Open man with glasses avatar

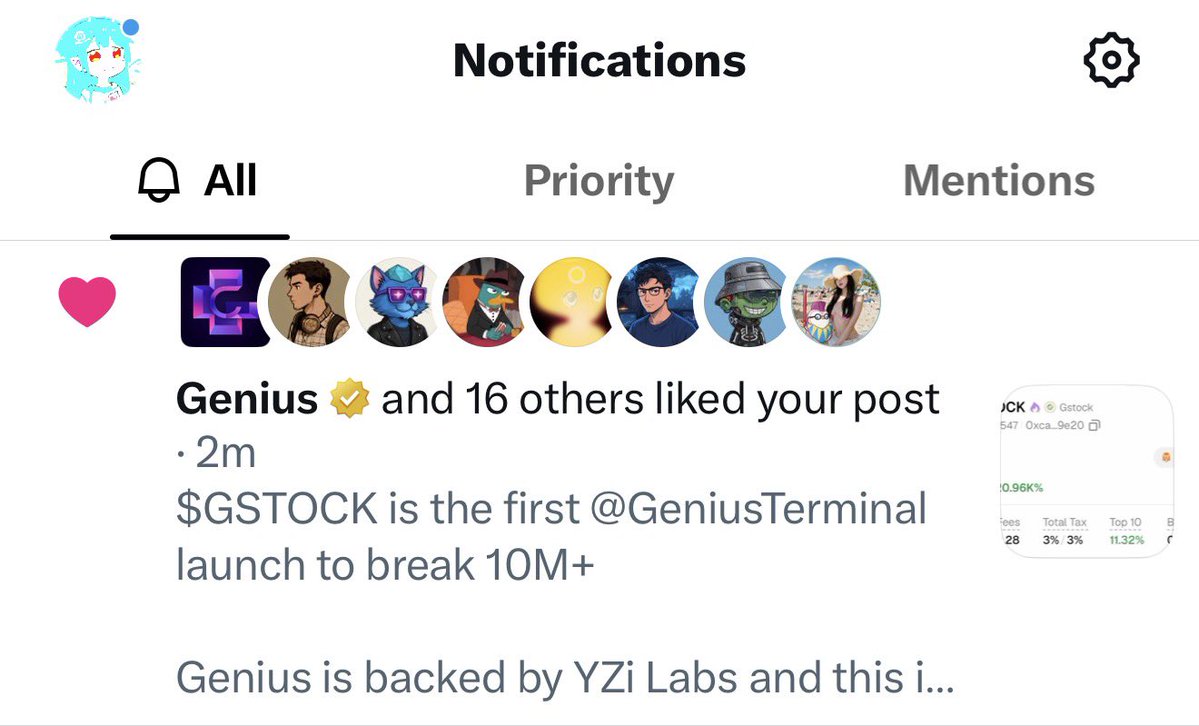[x=660, y=301]
